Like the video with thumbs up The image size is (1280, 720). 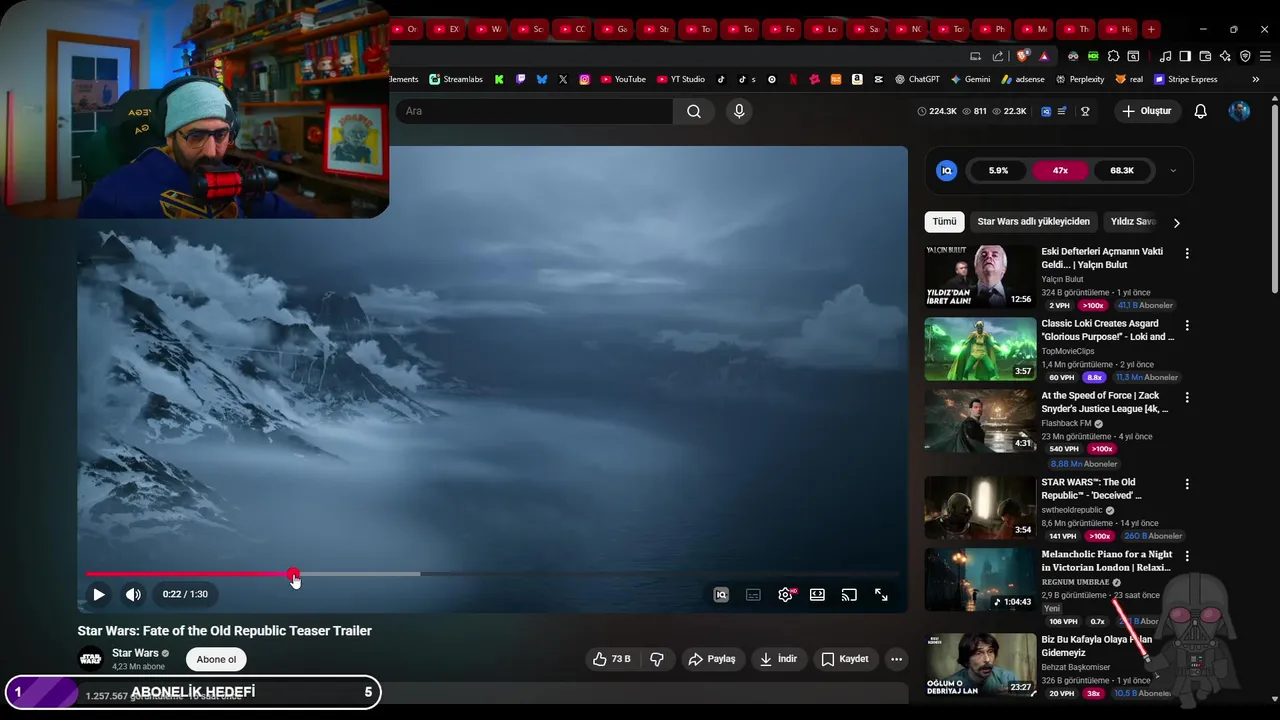(x=611, y=659)
